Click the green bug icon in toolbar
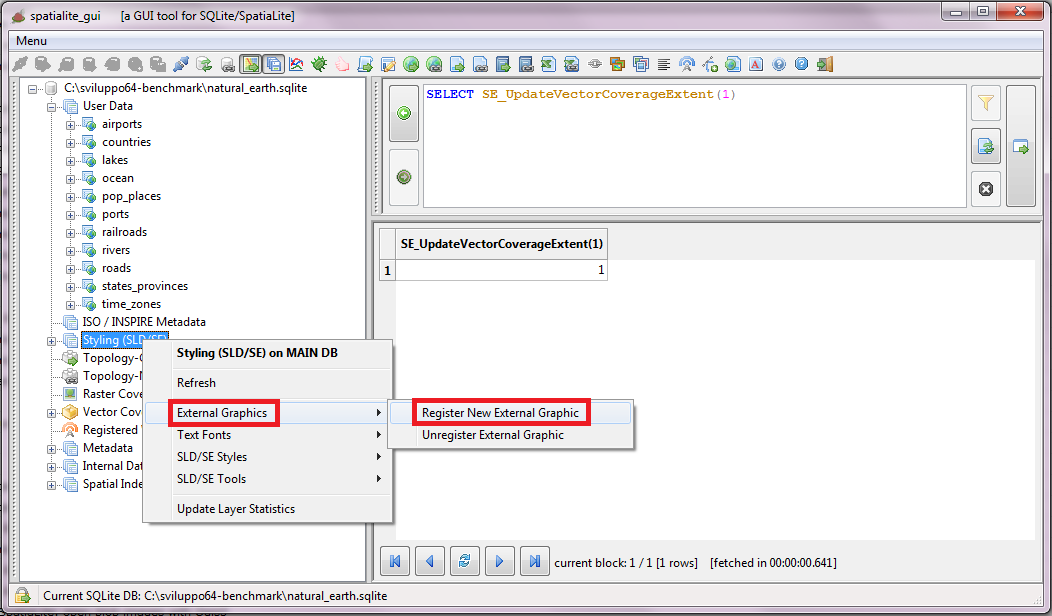This screenshot has height=616, width=1052. (319, 64)
